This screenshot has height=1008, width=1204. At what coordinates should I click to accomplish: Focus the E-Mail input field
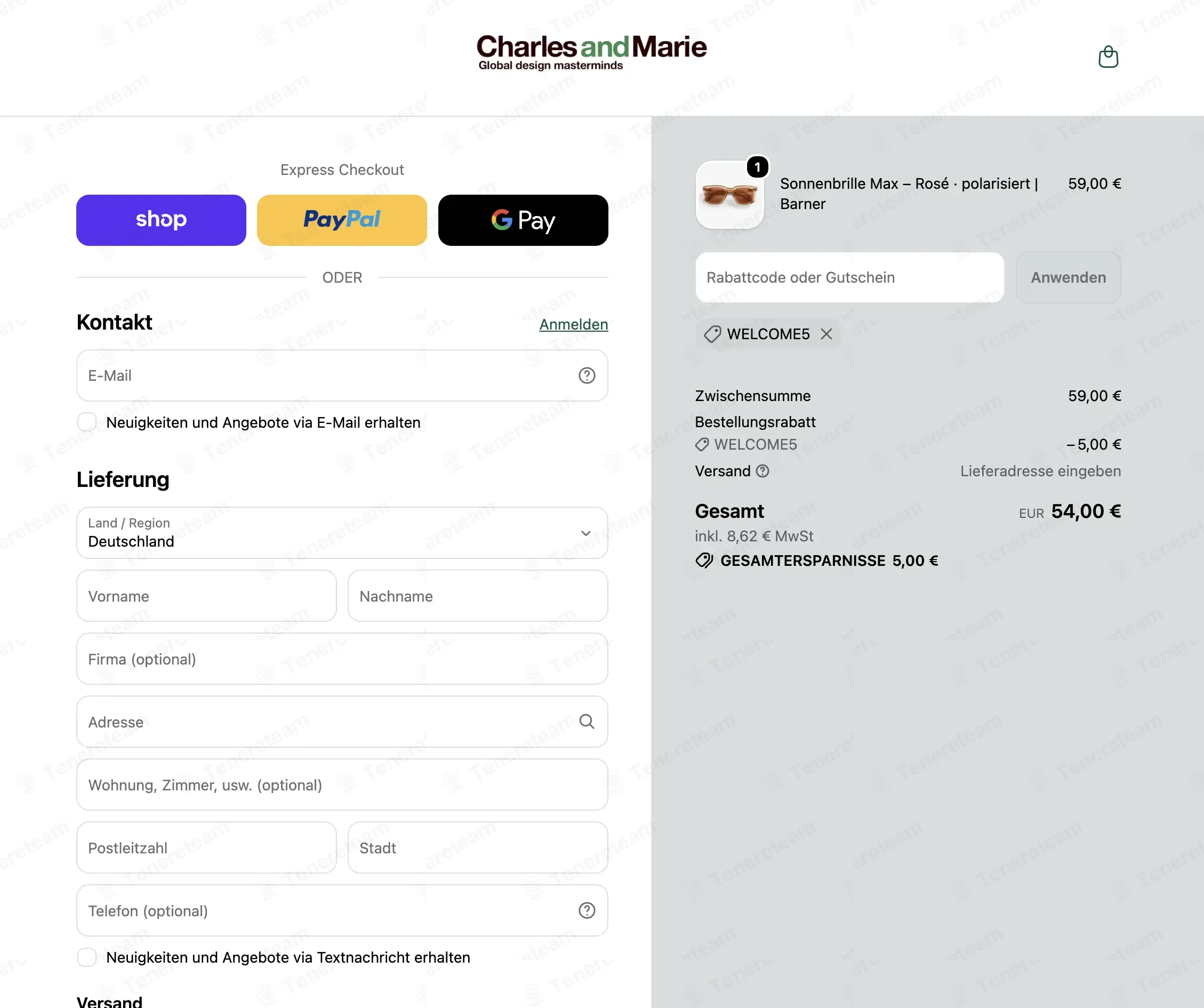342,375
